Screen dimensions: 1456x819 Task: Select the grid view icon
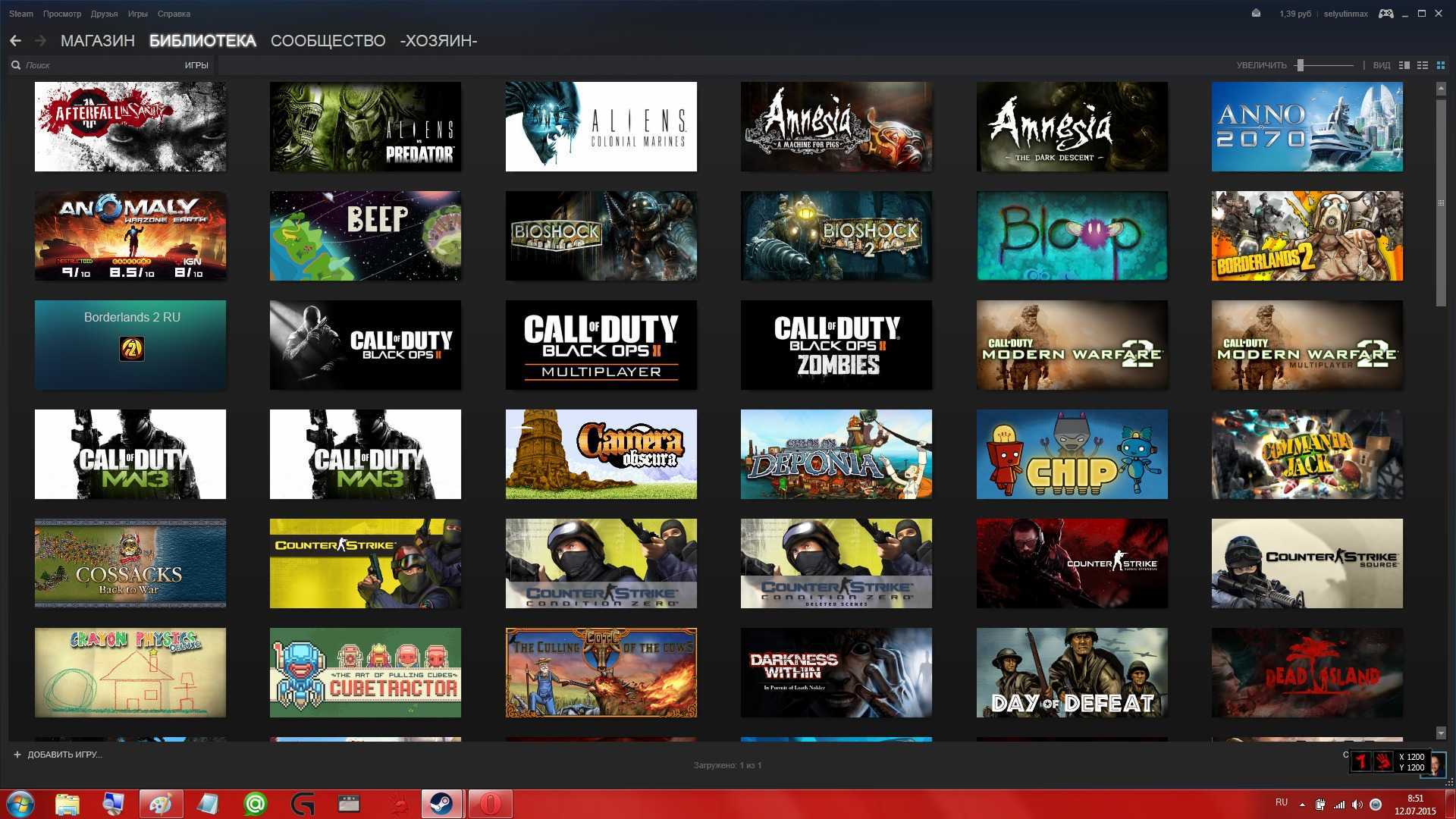point(1441,65)
